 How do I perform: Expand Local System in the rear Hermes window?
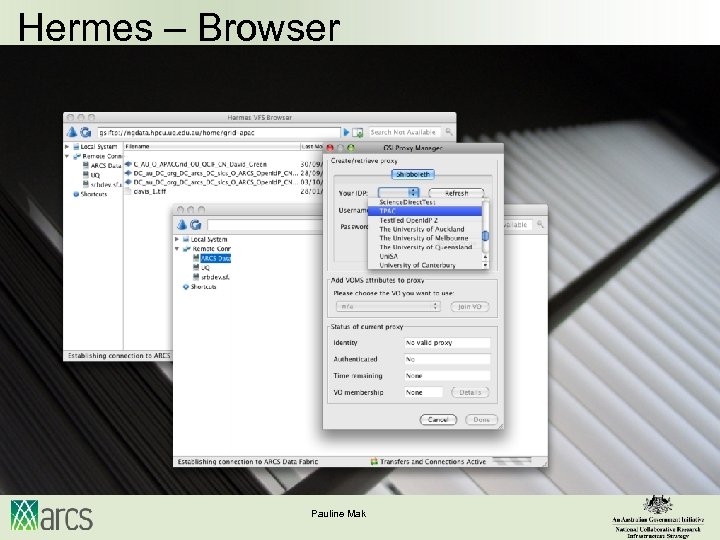[67, 146]
